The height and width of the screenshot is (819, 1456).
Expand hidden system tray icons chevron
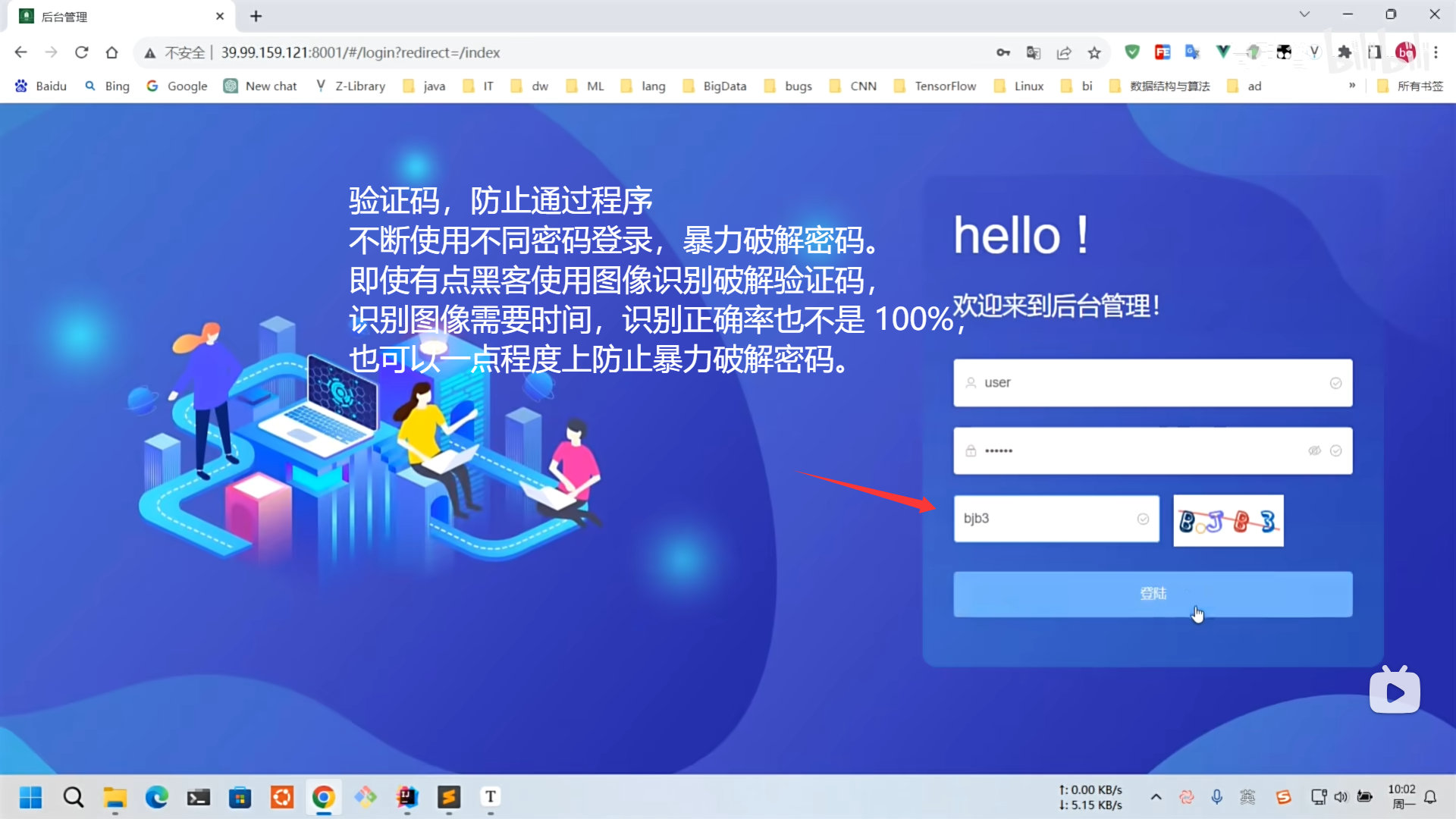(1156, 797)
